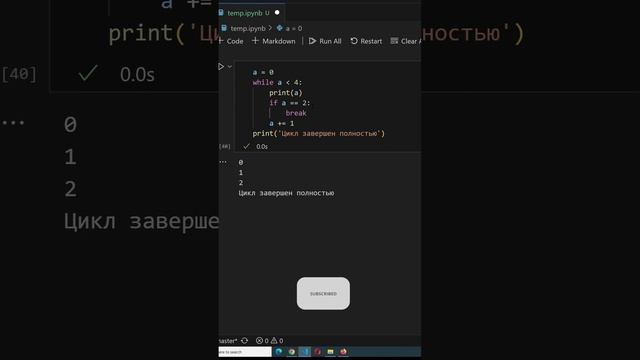Click the final print statement line

click(x=318, y=133)
